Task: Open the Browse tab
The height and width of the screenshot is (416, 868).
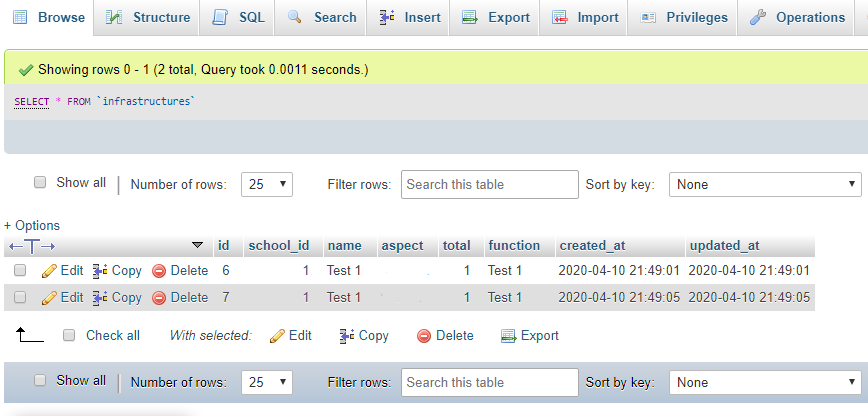Action: click(x=48, y=18)
